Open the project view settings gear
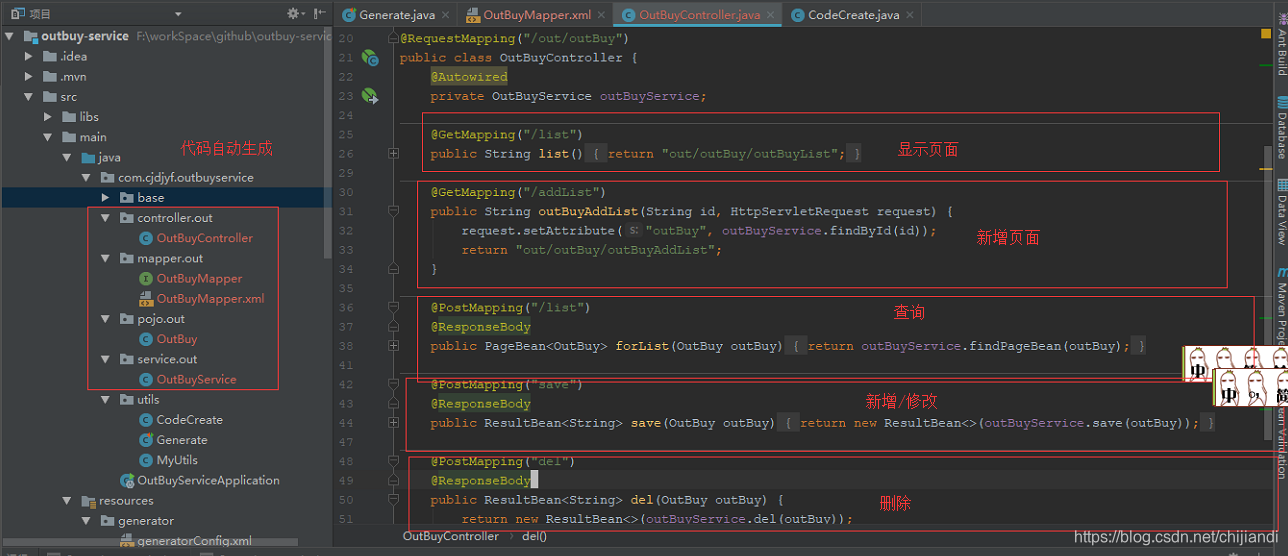The width and height of the screenshot is (1288, 556). [x=294, y=14]
